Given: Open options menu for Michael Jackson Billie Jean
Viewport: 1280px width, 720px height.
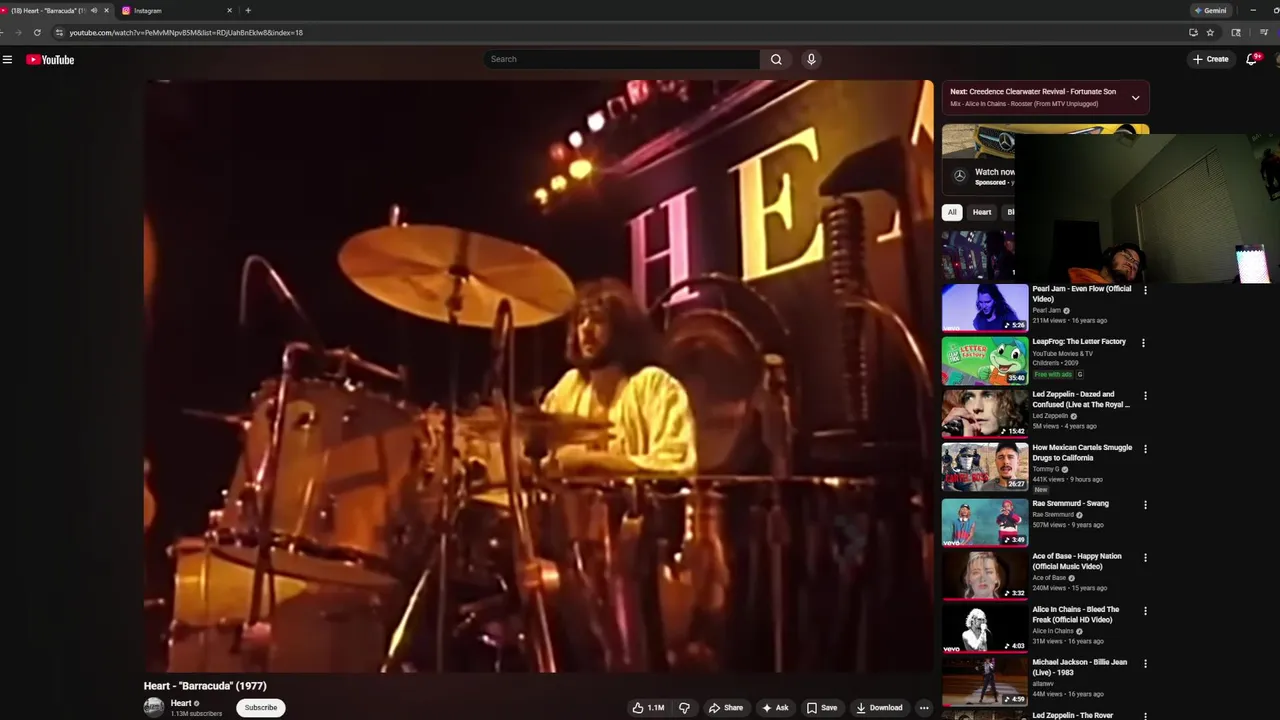Looking at the screenshot, I should [1145, 664].
